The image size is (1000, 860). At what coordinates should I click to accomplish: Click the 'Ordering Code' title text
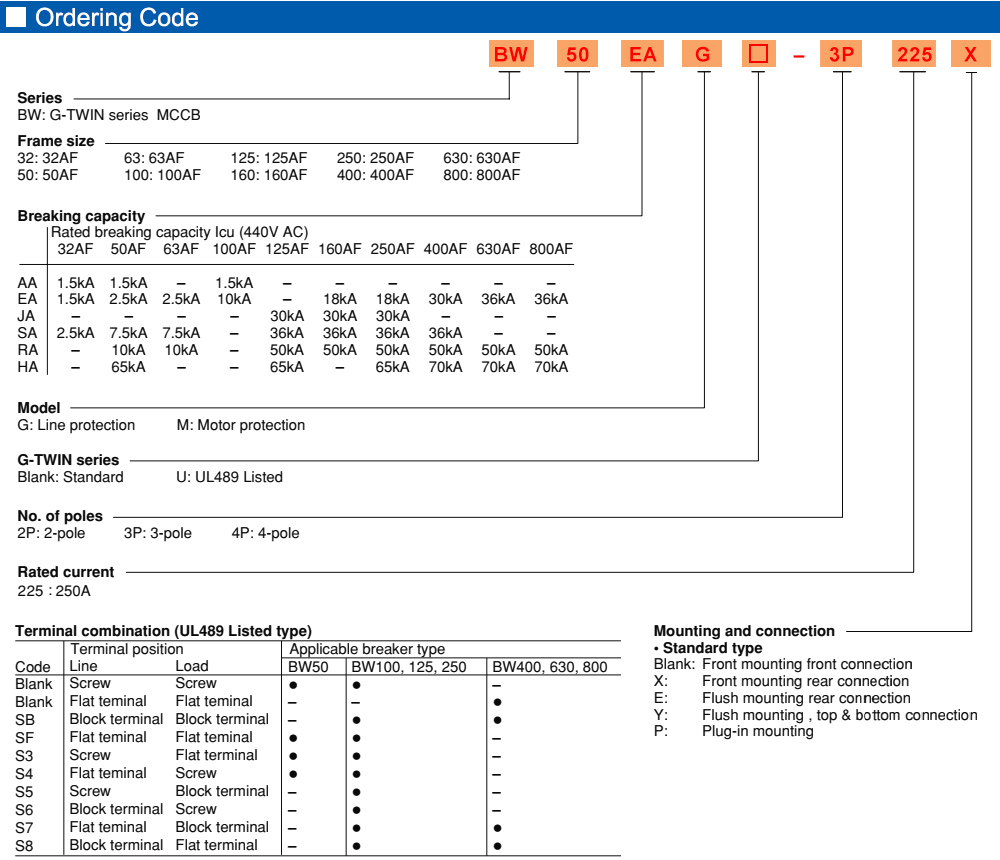(117, 17)
